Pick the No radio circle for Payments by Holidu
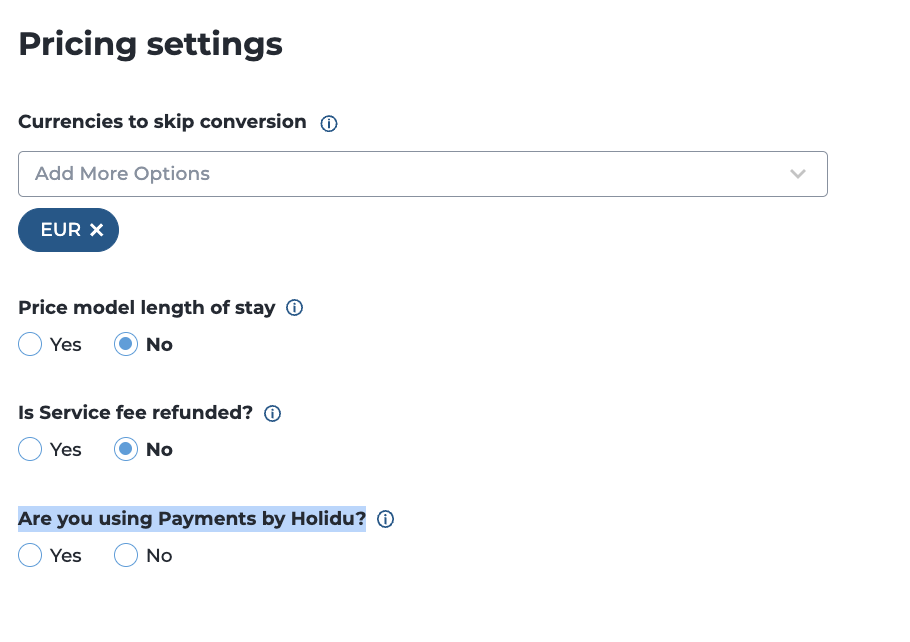Screen dimensions: 910x642 (126, 556)
